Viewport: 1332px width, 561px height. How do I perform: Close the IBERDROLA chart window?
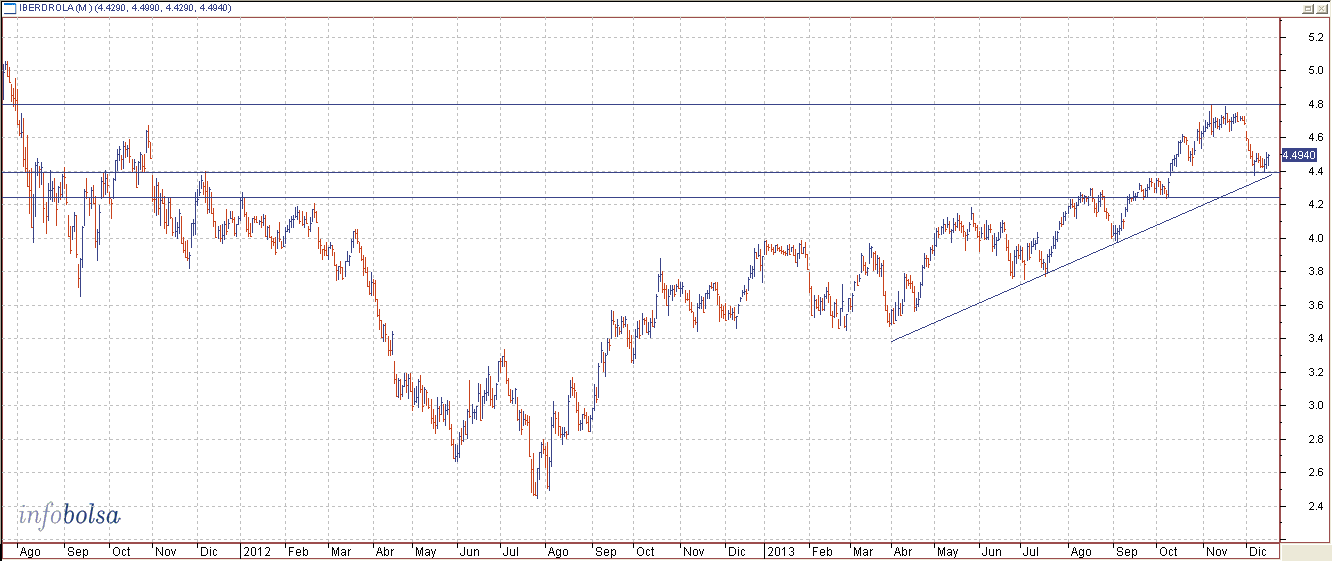(x=1321, y=8)
